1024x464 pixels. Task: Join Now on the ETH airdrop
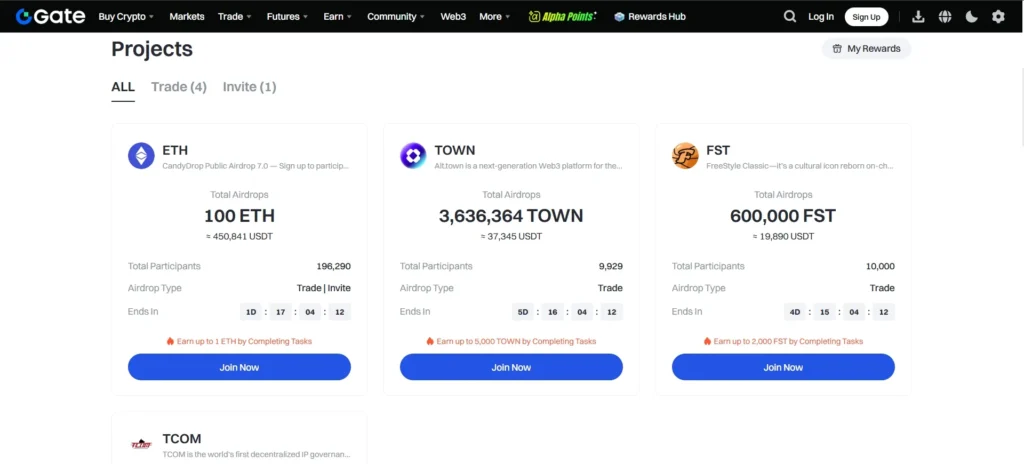(x=239, y=367)
